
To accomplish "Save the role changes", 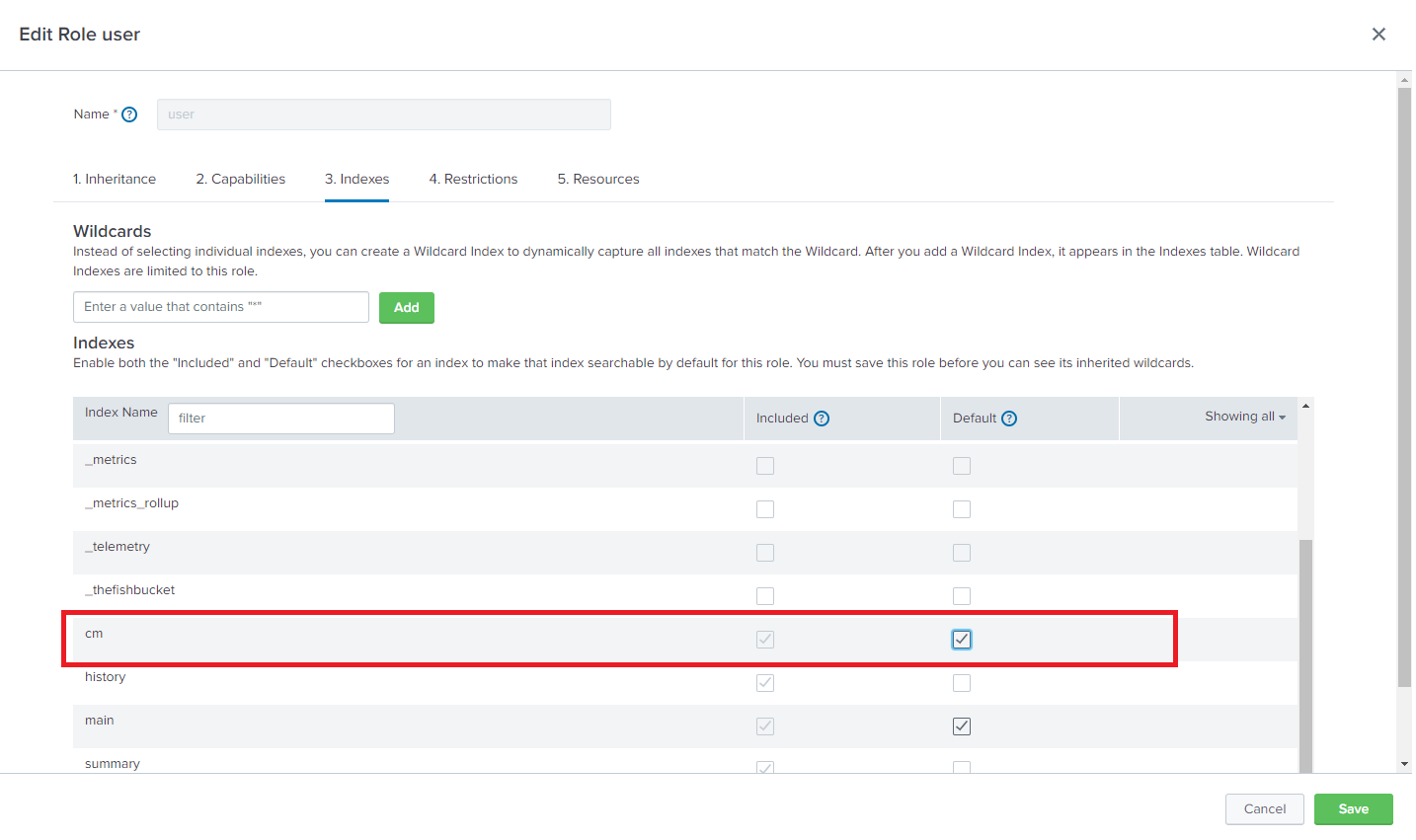I will click(1353, 808).
